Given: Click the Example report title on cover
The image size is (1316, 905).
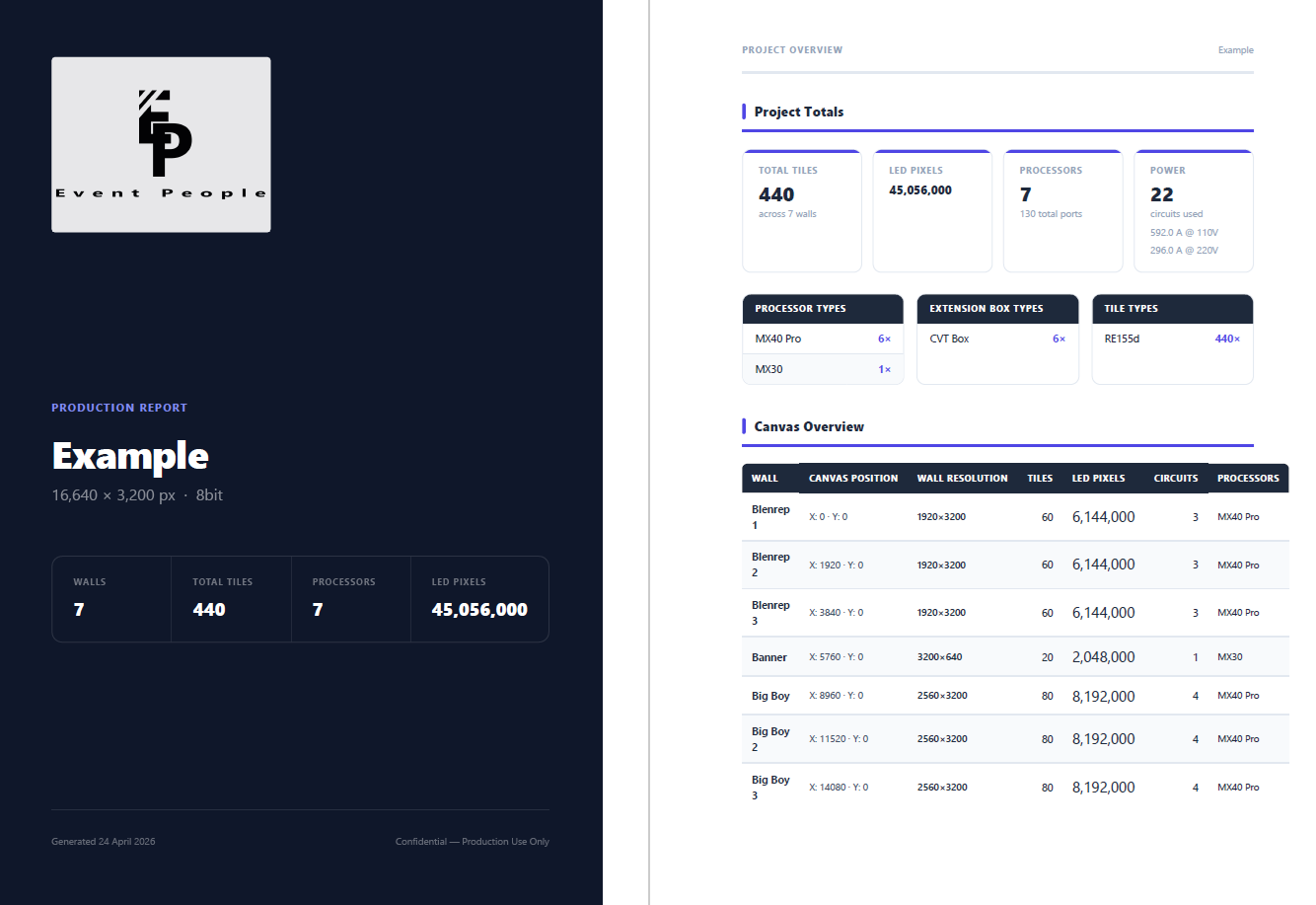Looking at the screenshot, I should [130, 456].
